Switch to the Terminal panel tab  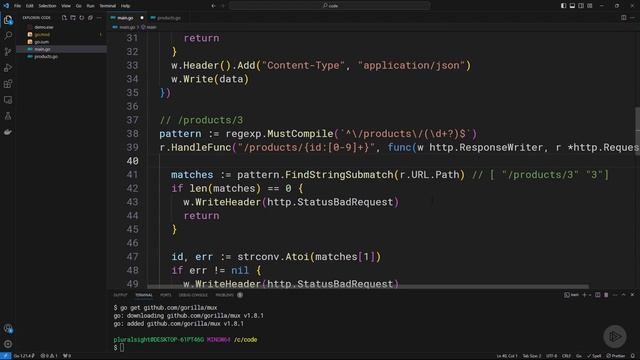[x=144, y=295]
